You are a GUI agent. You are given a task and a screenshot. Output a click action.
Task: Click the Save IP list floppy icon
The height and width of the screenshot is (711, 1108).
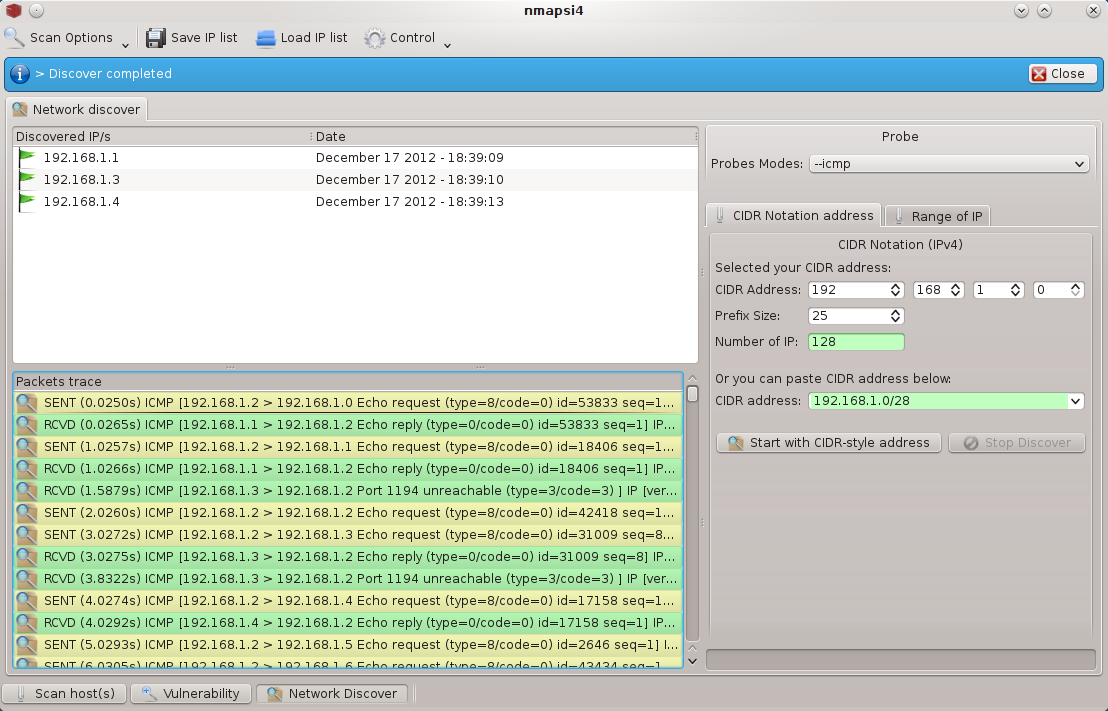[156, 38]
